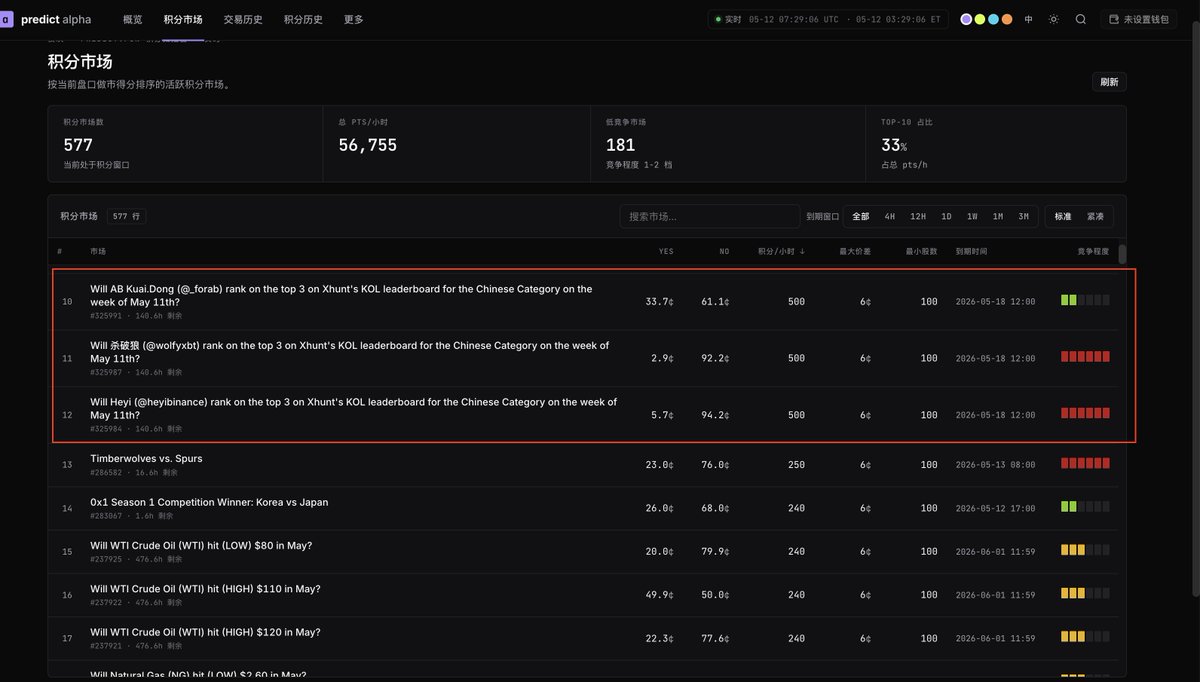
Task: Open the 积分历史 nav tab
Action: pyautogui.click(x=303, y=19)
